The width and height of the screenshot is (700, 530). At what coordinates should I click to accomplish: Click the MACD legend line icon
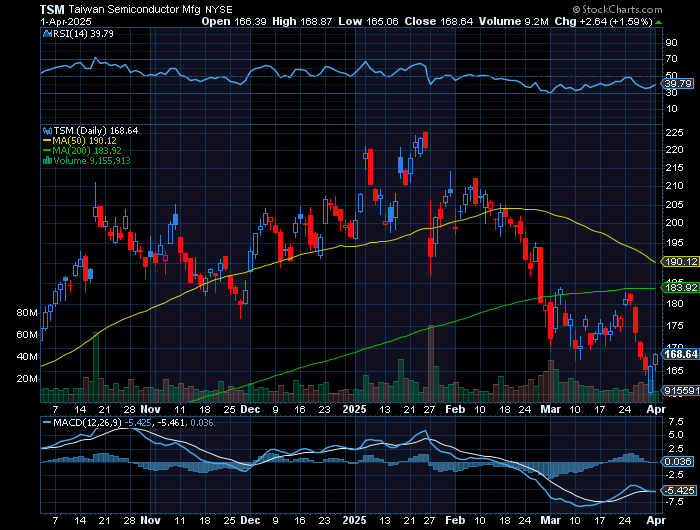(x=47, y=422)
